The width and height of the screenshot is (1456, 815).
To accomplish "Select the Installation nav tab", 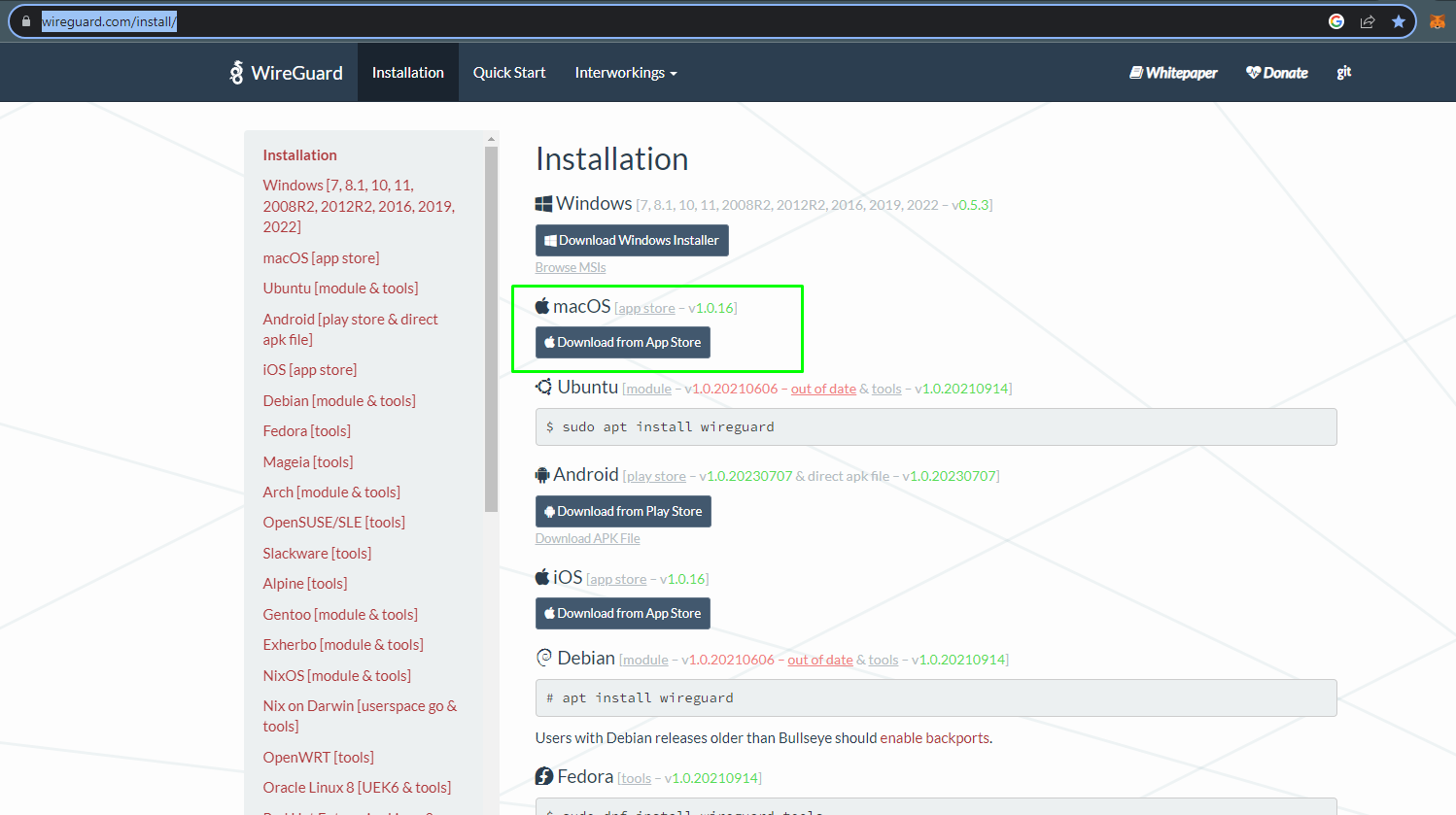I will 407,73.
